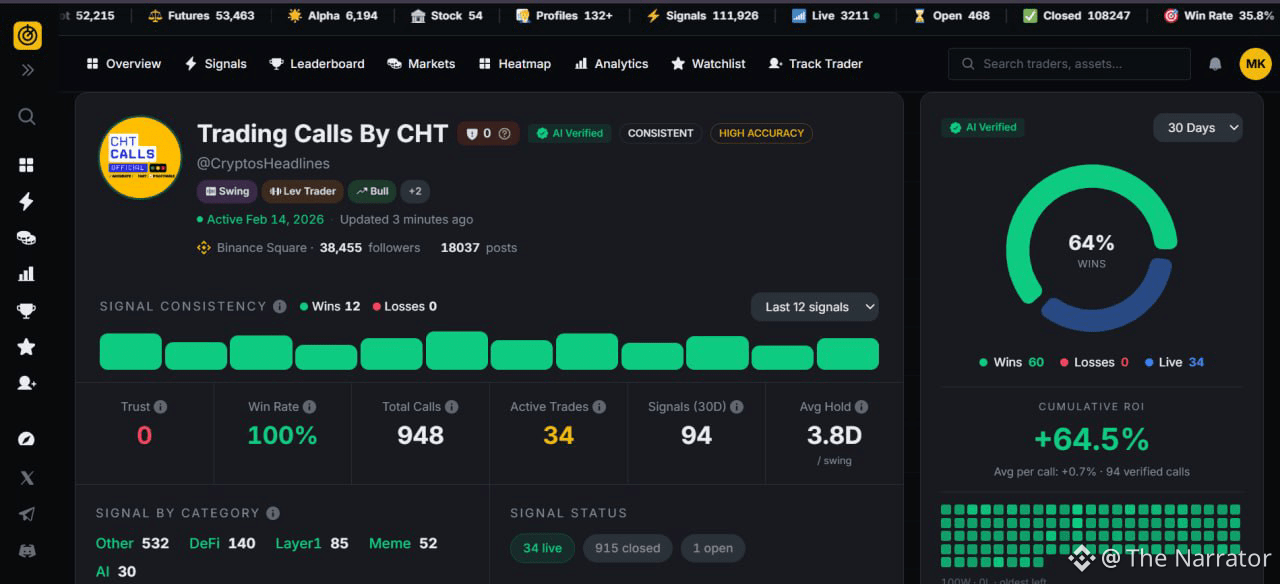This screenshot has height=584, width=1280.
Task: Open the Markets tab
Action: [421, 64]
